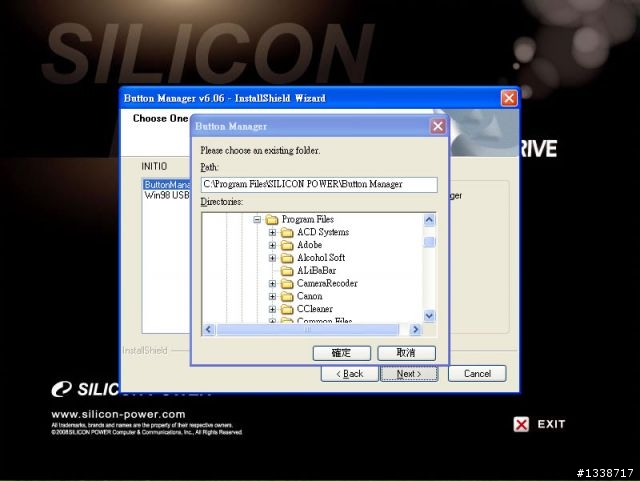Expand the Adobe folder node
The width and height of the screenshot is (640, 481).
[x=272, y=245]
